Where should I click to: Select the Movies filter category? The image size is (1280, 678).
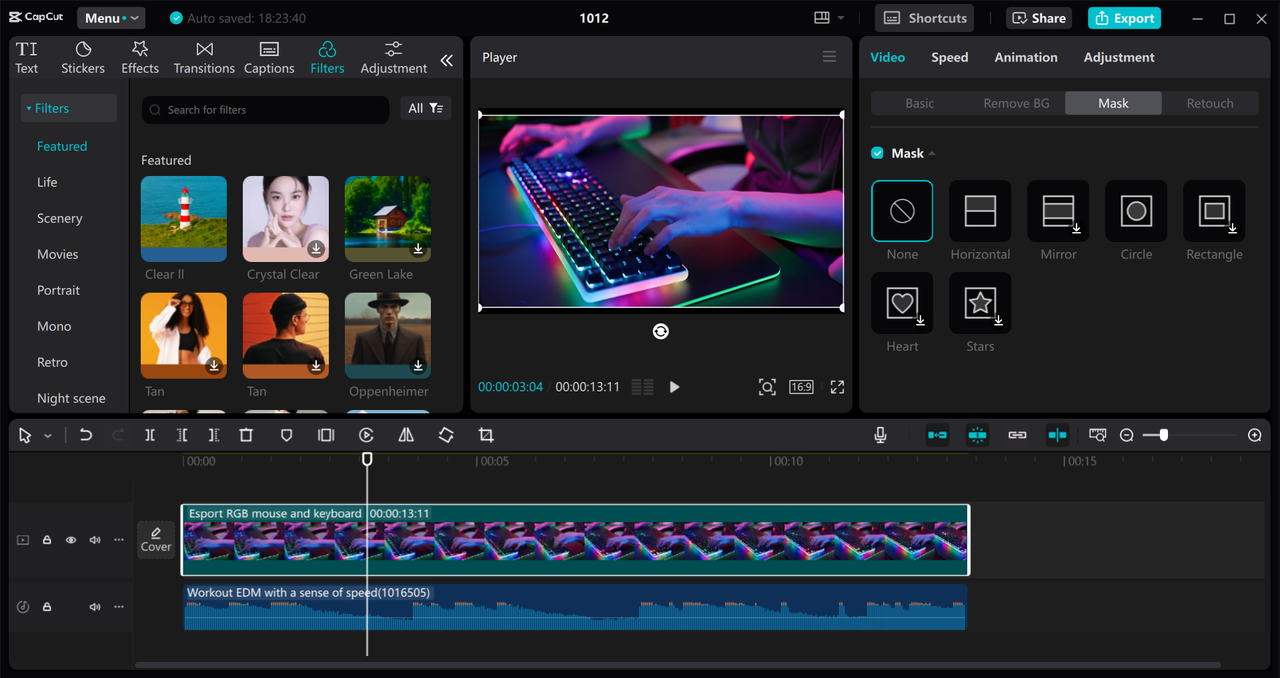coord(58,254)
